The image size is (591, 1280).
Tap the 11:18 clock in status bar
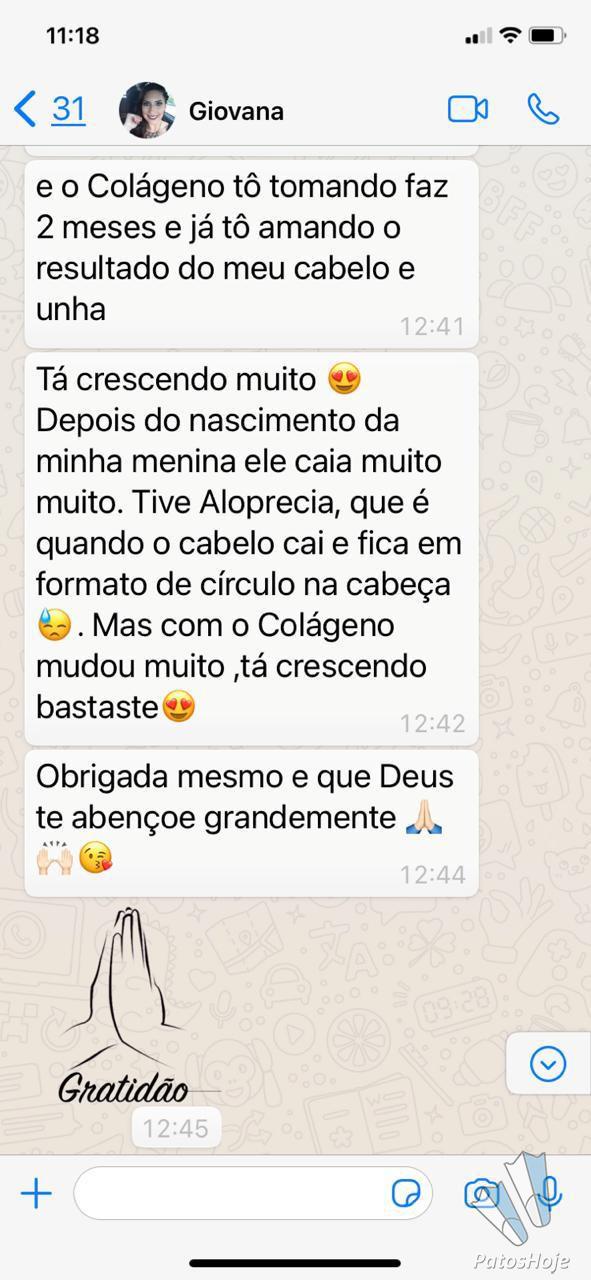(x=73, y=36)
